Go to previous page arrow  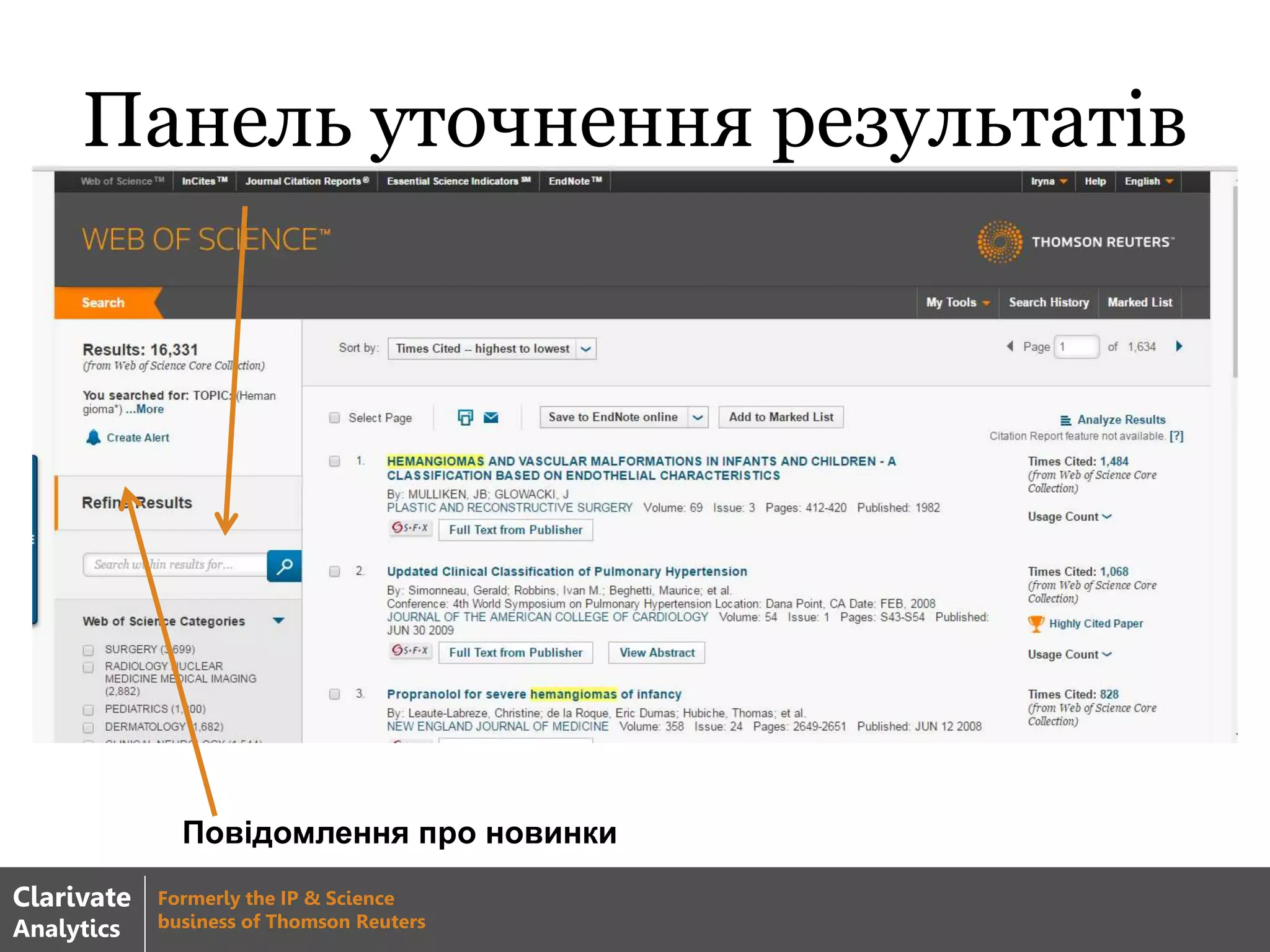[x=1010, y=346]
